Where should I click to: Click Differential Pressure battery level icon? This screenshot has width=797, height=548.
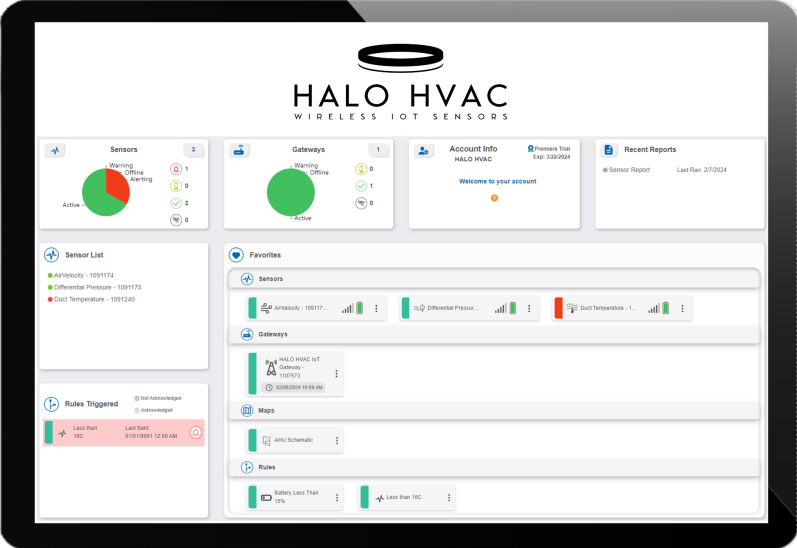(513, 308)
